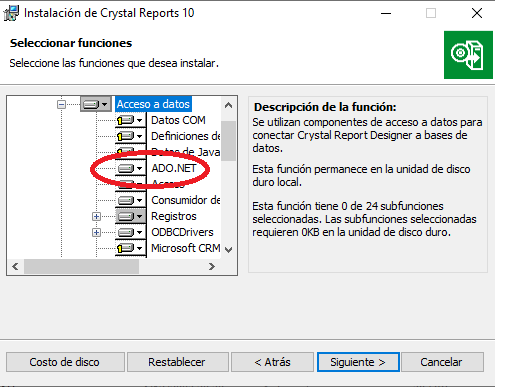Select the ODBCDrivers feature
Image resolution: width=508 pixels, height=387 pixels.
[x=182, y=232]
